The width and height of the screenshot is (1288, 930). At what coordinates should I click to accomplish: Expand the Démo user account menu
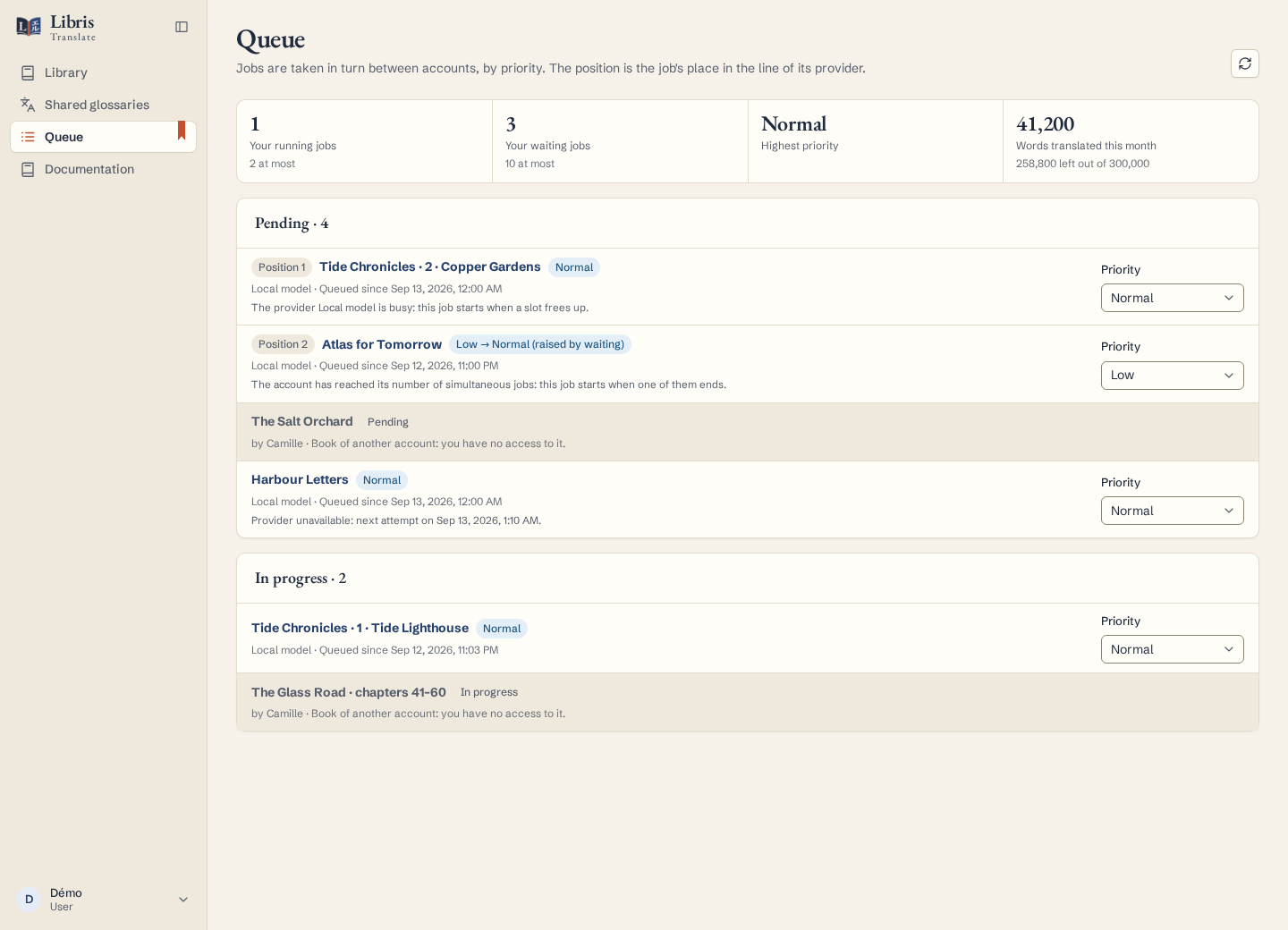(103, 900)
